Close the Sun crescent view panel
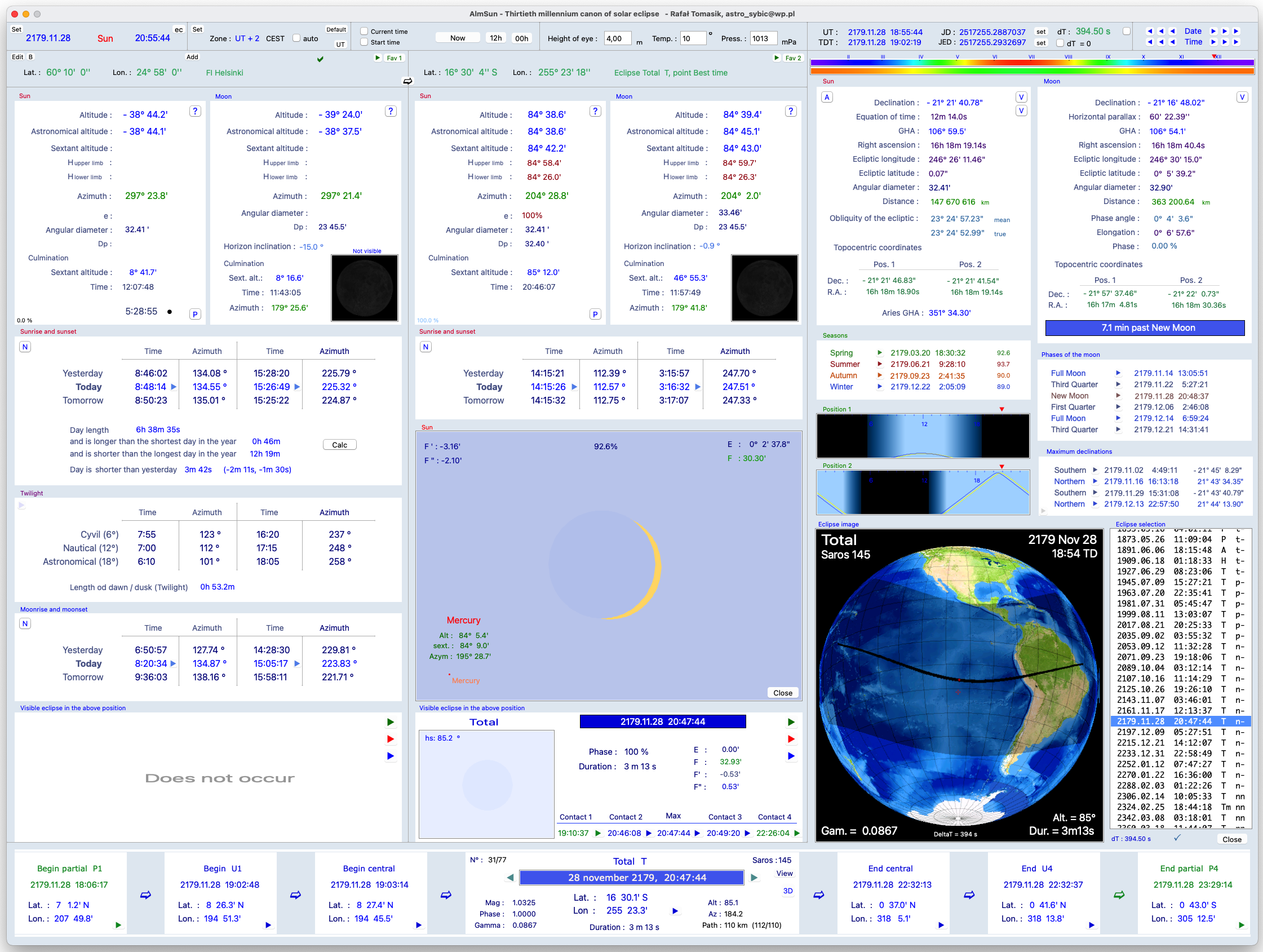Screen dimensions: 1263x952 point(782,693)
